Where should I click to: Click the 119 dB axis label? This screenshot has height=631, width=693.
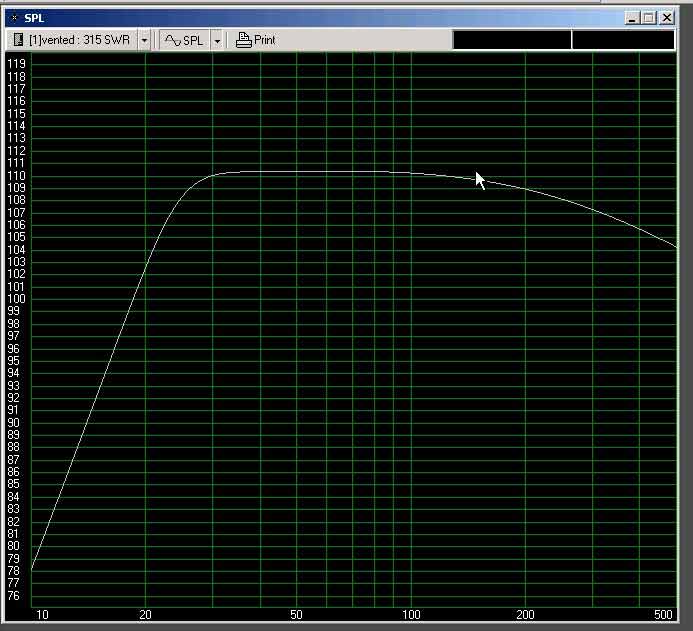pos(16,64)
